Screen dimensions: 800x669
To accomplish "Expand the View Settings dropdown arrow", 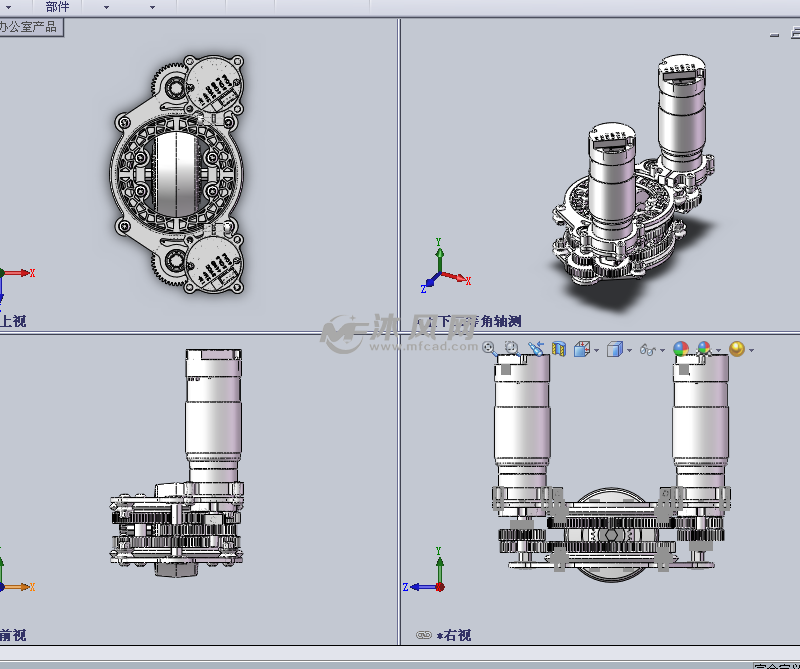I will (x=751, y=350).
